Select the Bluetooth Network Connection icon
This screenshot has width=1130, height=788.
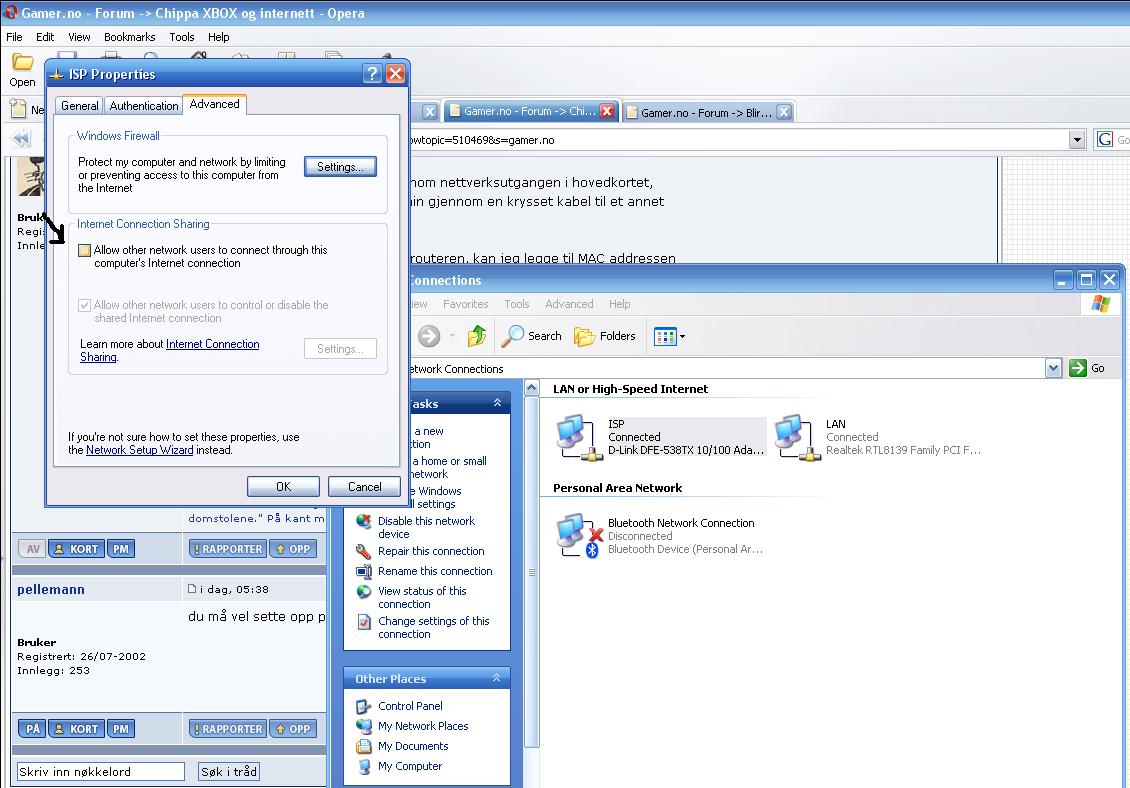click(580, 536)
